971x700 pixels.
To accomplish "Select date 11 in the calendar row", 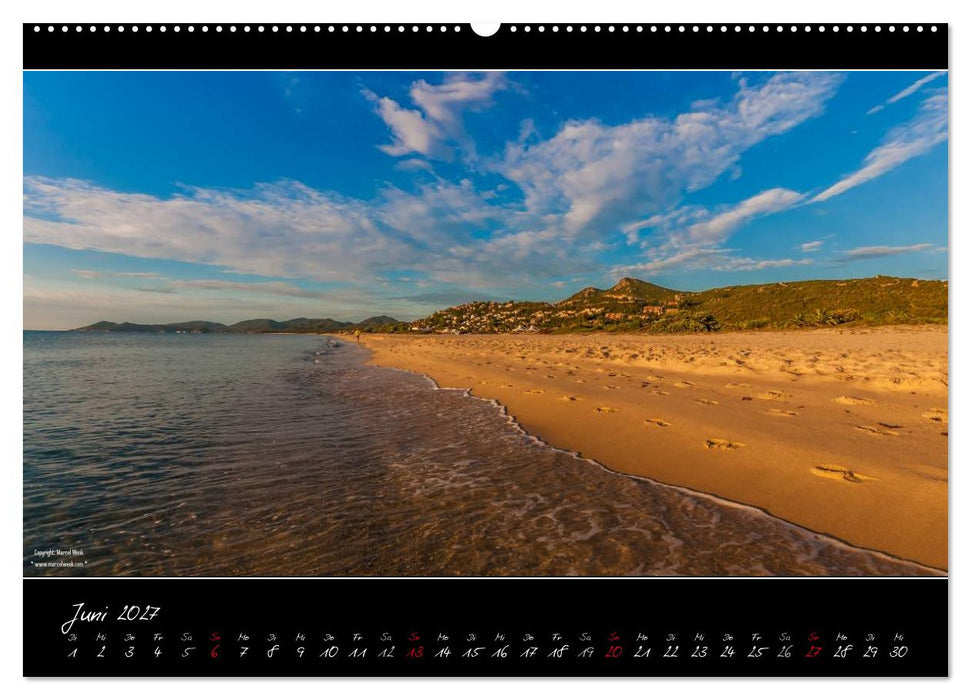I will pos(357,652).
